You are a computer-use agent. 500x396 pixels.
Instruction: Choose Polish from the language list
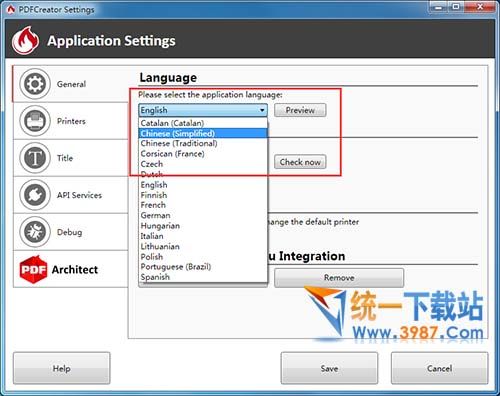[203, 257]
